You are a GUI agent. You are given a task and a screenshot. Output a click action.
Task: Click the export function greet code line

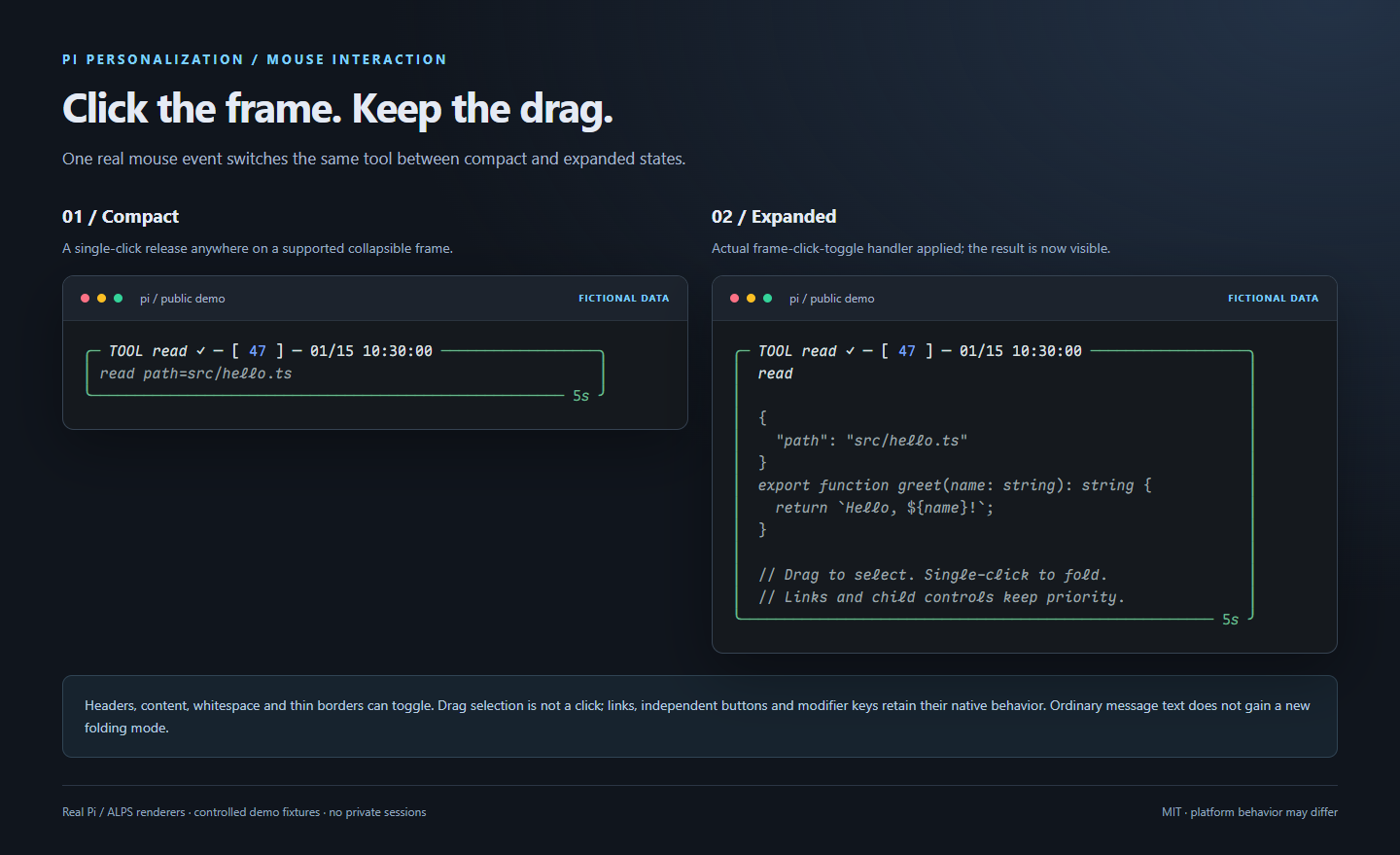point(955,485)
